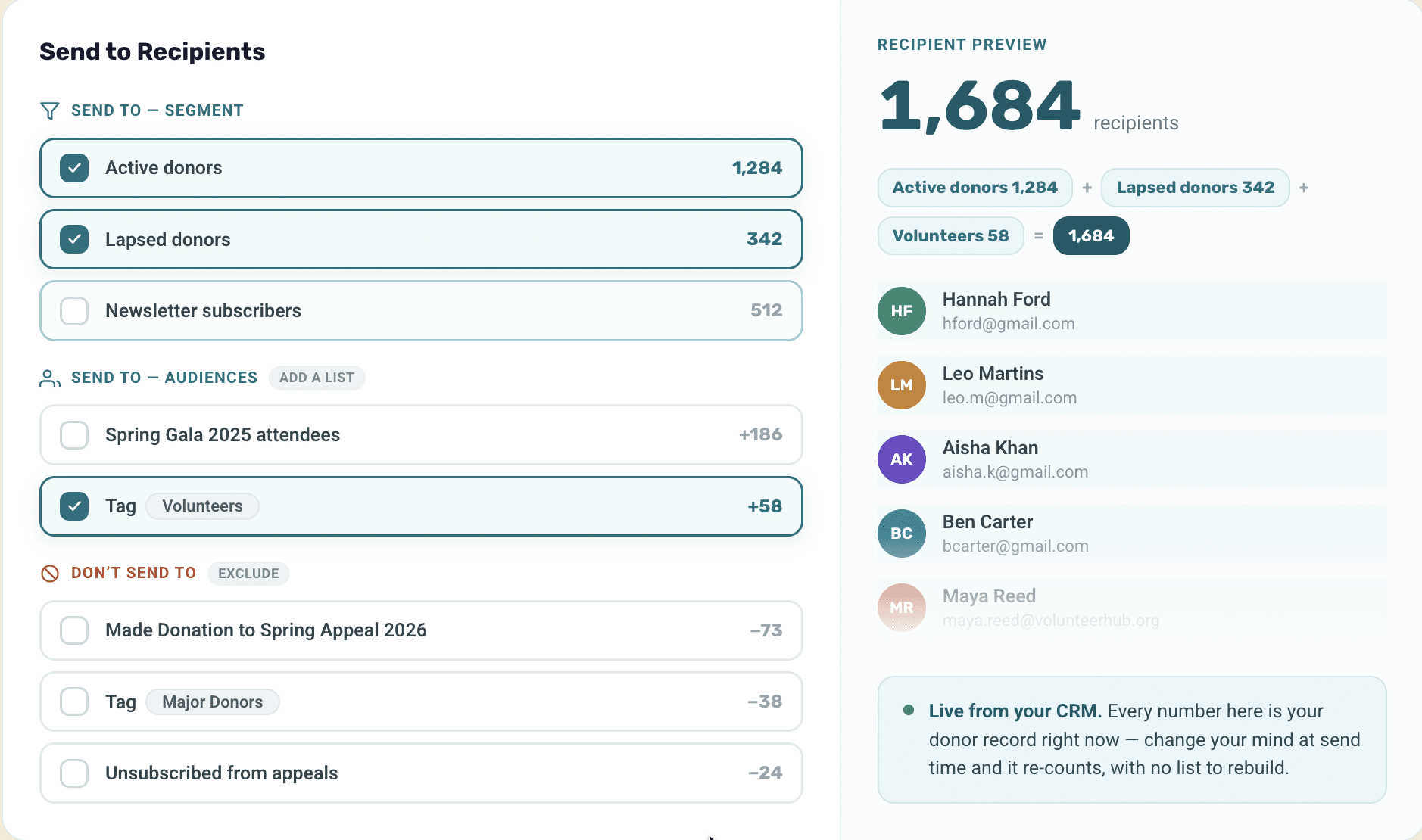Check Spring Gala 2025 attendees checkbox
1422x840 pixels.
74,435
